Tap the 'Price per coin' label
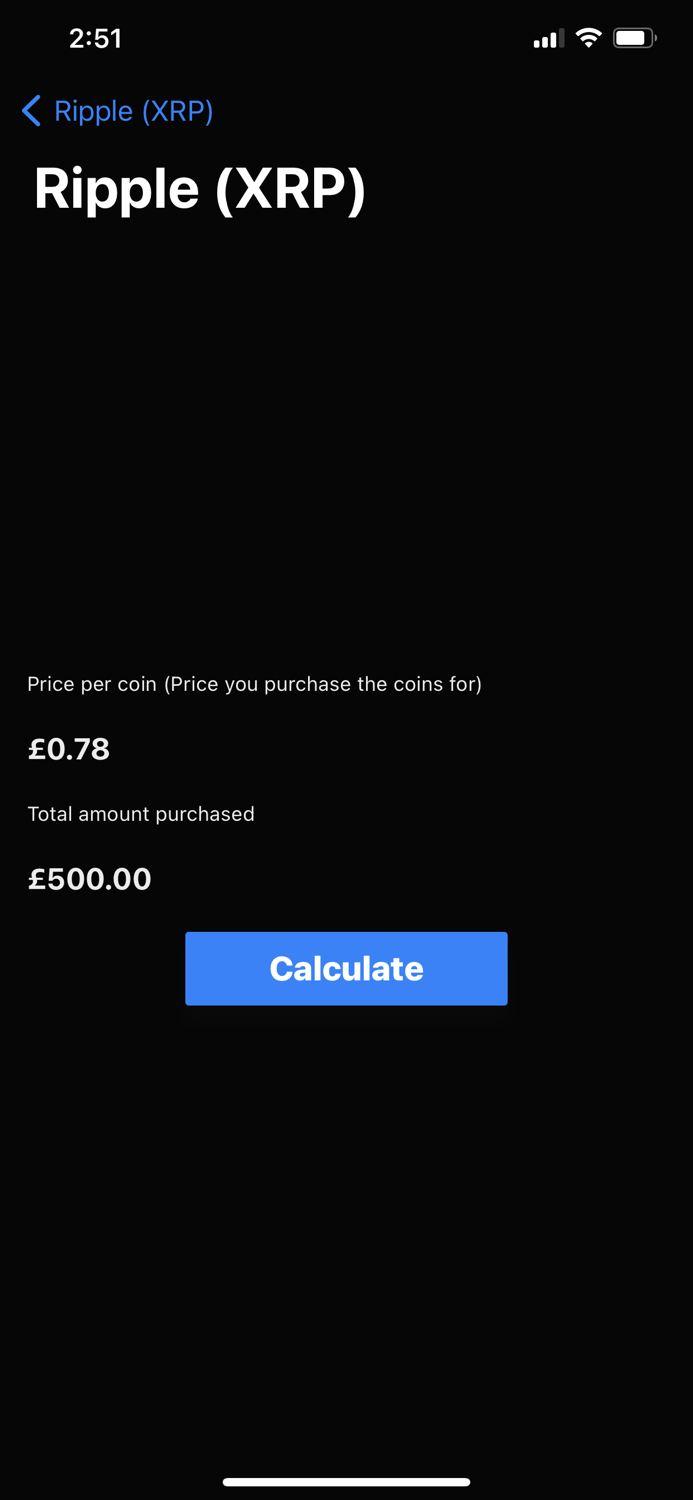Image resolution: width=693 pixels, height=1500 pixels. pyautogui.click(x=254, y=684)
